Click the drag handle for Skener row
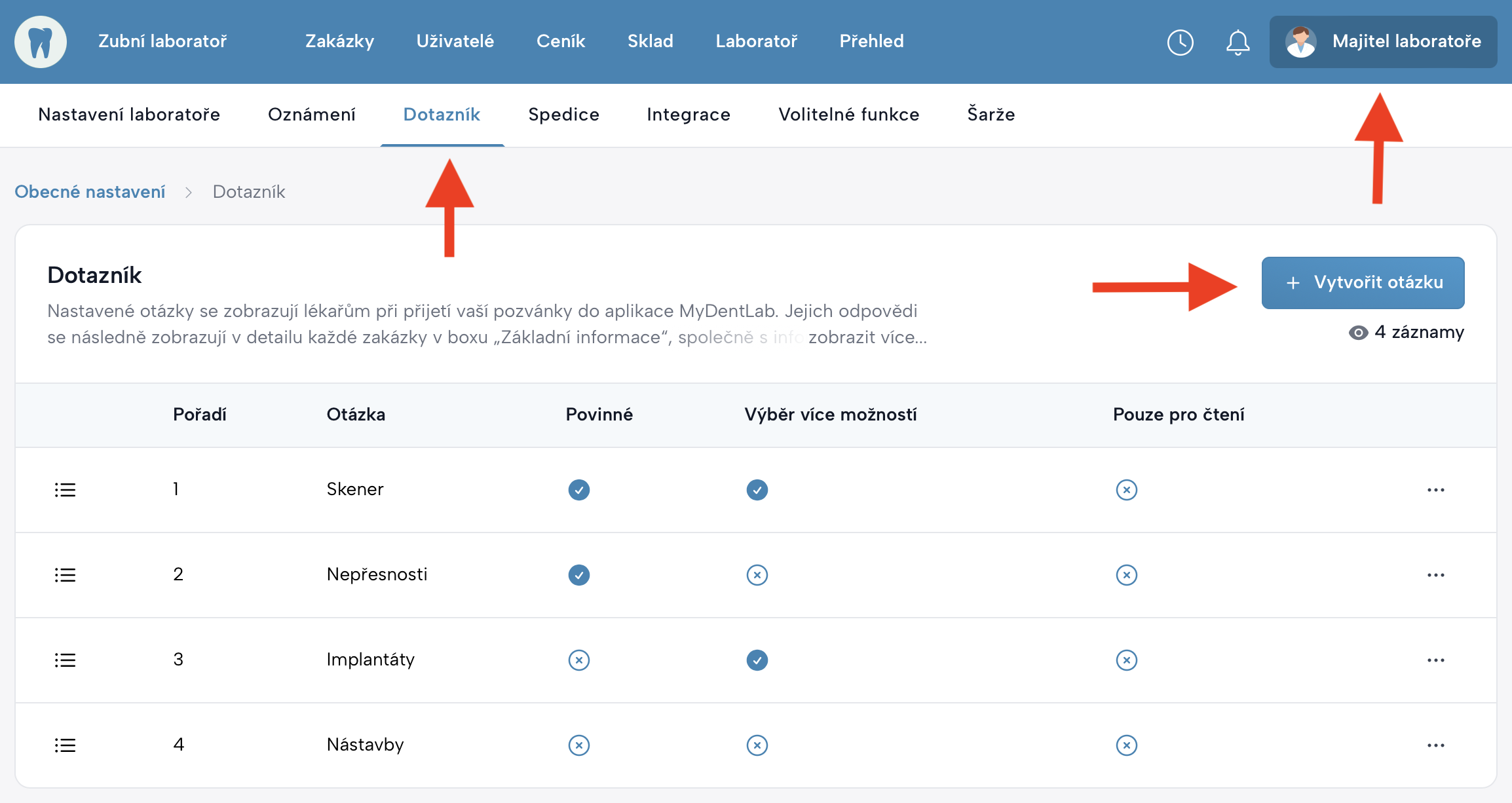 pyautogui.click(x=65, y=490)
